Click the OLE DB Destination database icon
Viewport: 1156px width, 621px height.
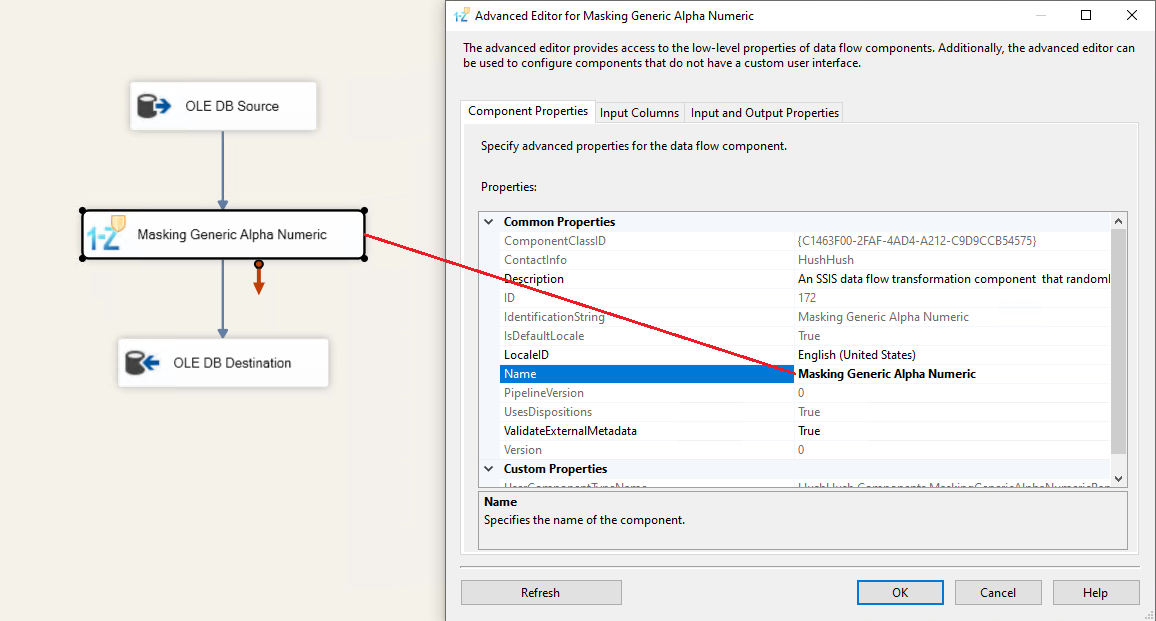tap(143, 363)
